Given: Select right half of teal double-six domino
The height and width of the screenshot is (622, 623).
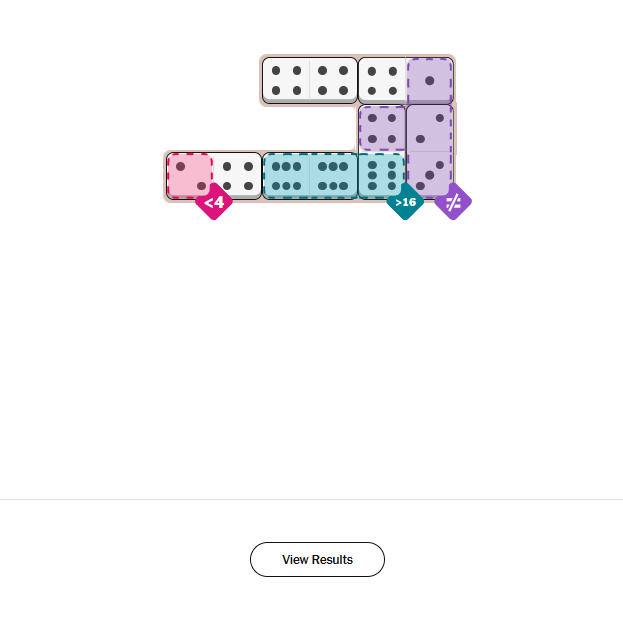Looking at the screenshot, I should 333,176.
